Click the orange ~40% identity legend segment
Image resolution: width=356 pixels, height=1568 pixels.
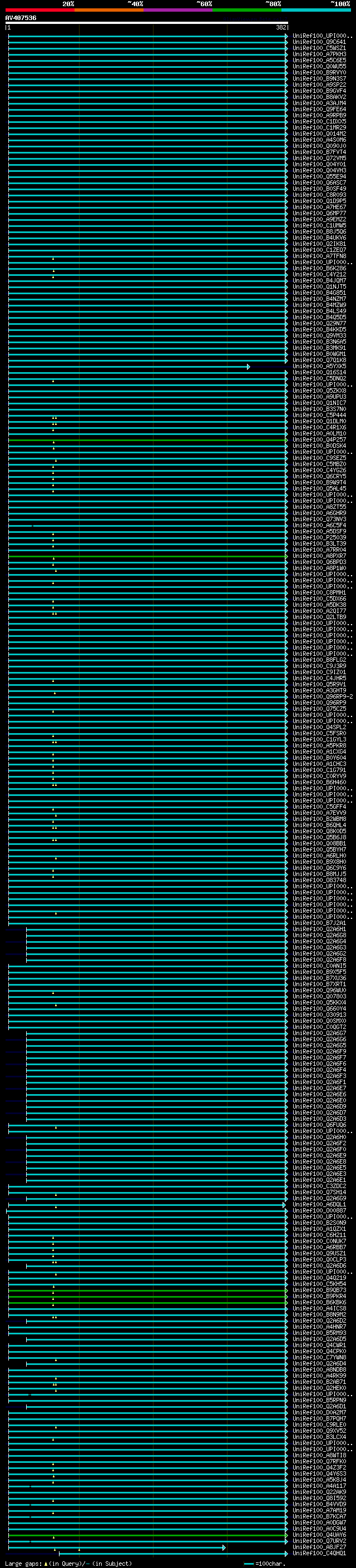109,10
